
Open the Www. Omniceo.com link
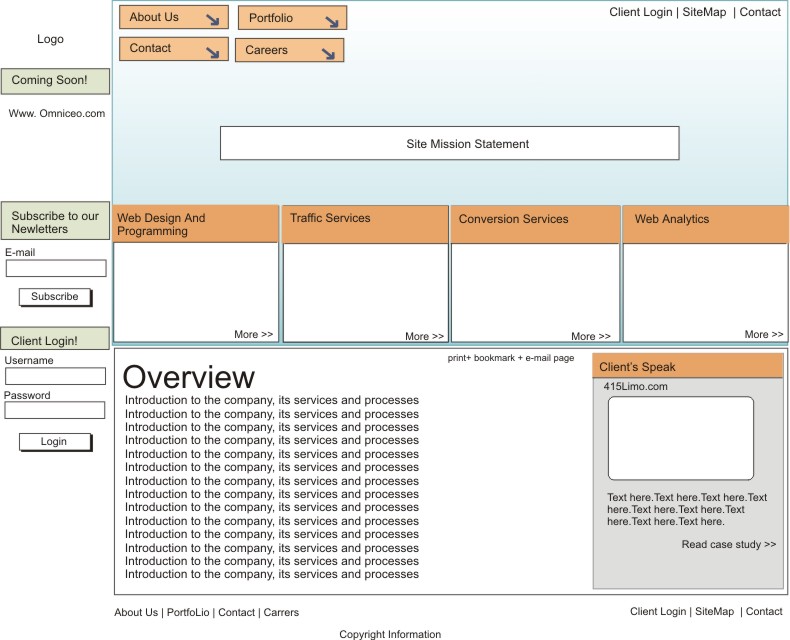(57, 113)
